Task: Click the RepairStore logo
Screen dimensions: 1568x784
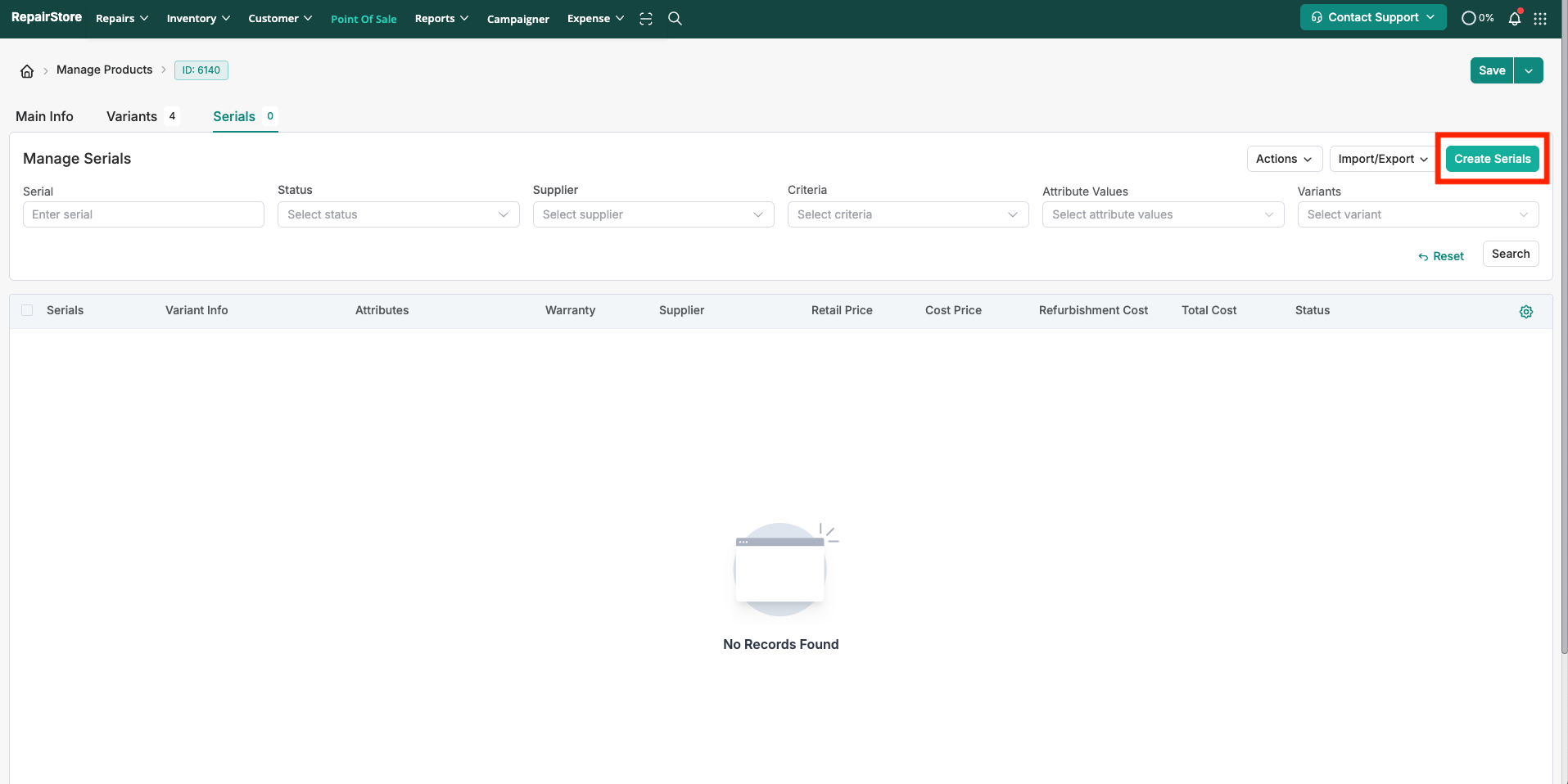Action: pos(47,17)
